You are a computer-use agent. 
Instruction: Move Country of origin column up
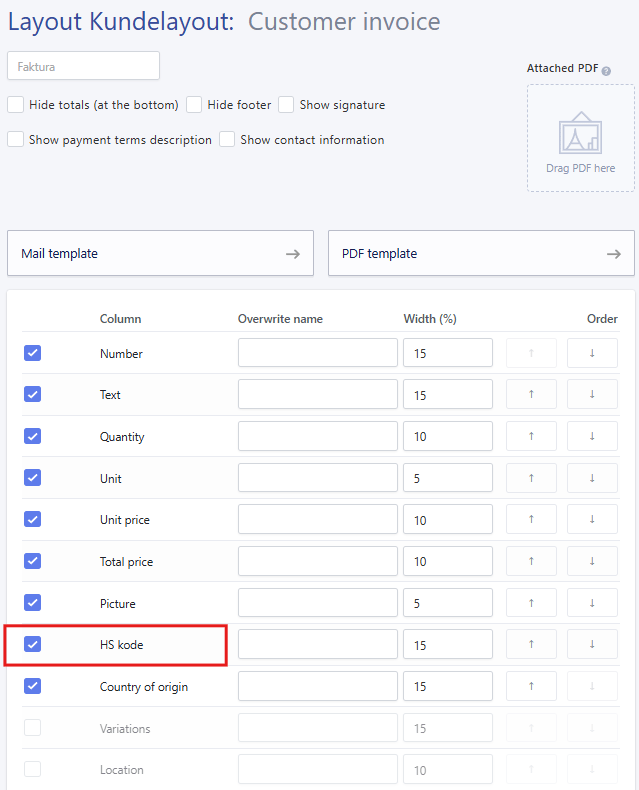[x=531, y=687]
